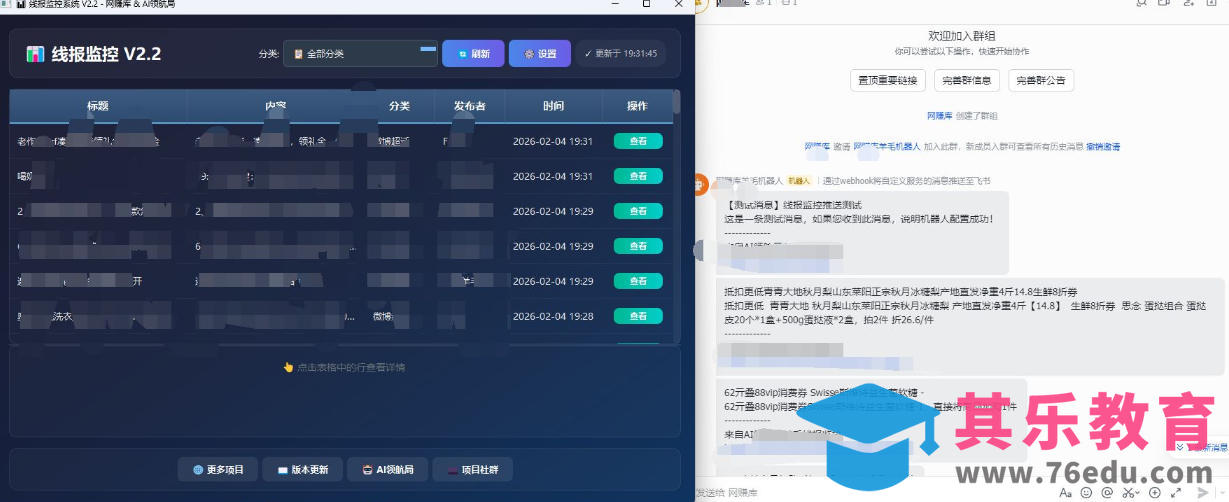Click 置顶重要链接 in the chat window
This screenshot has width=1229, height=502.
[x=888, y=80]
